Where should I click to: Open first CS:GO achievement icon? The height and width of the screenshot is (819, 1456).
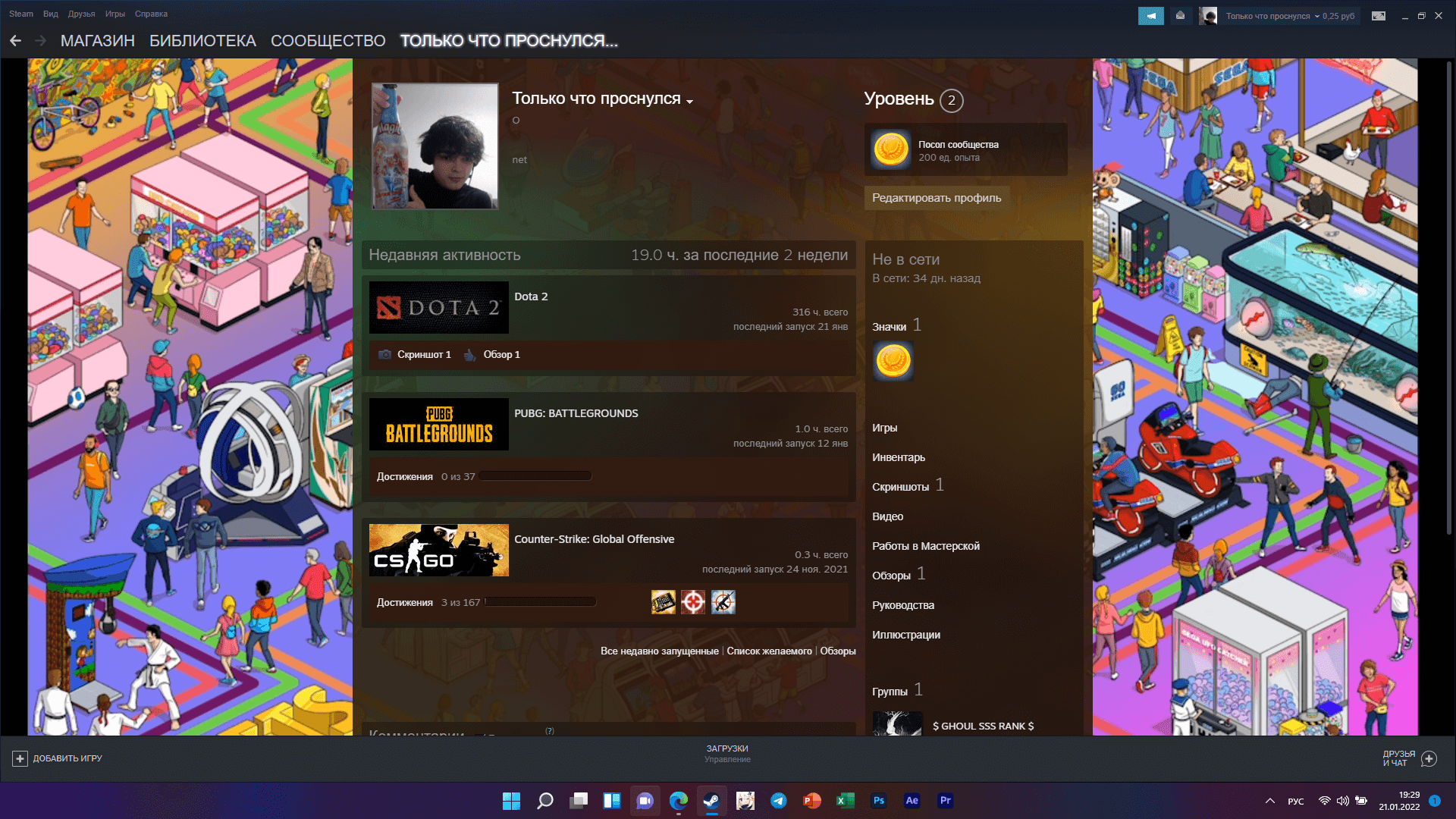(x=664, y=602)
